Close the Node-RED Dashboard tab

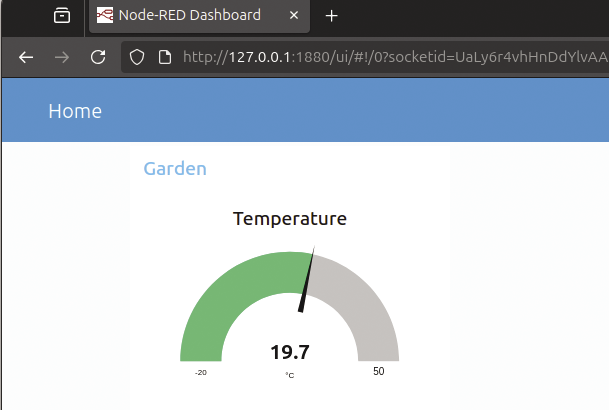[x=294, y=15]
